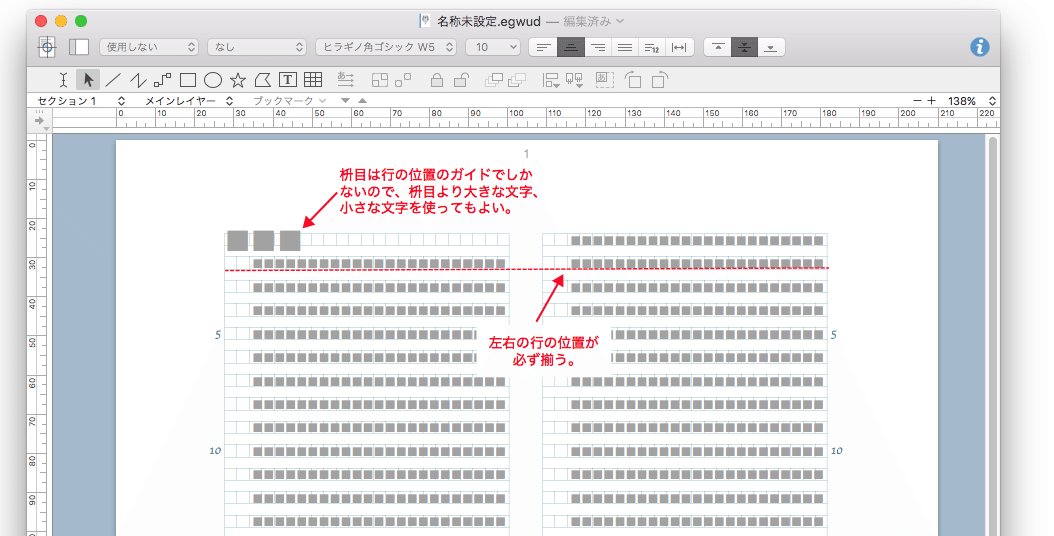This screenshot has width=1054, height=536.
Task: Toggle line-grid alignment with 12 icon
Action: click(652, 47)
